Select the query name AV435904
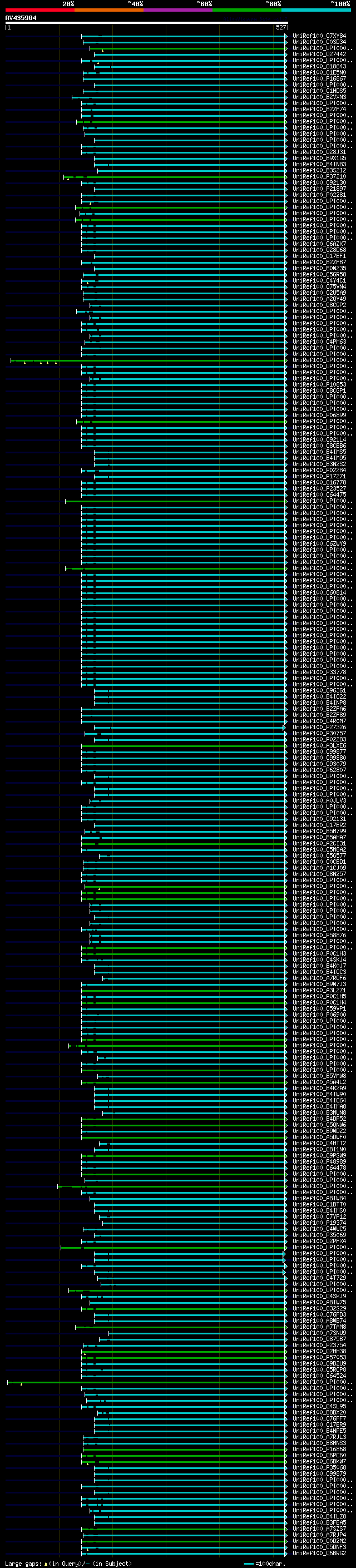This screenshot has width=356, height=1568. point(21,18)
